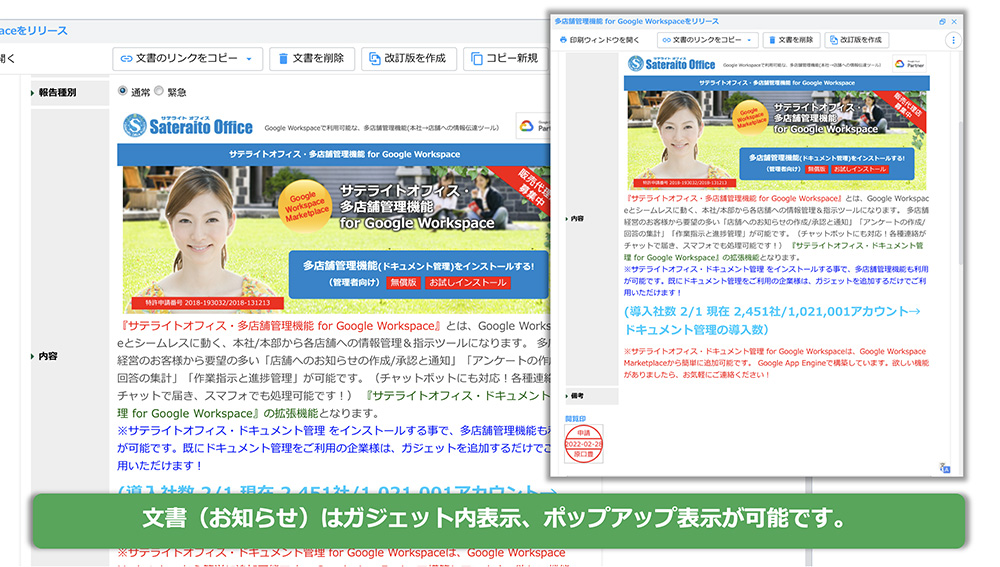This screenshot has width=1000, height=567.
Task: Click the Google Workspace Marketplace badge in main banner
Action: point(305,206)
